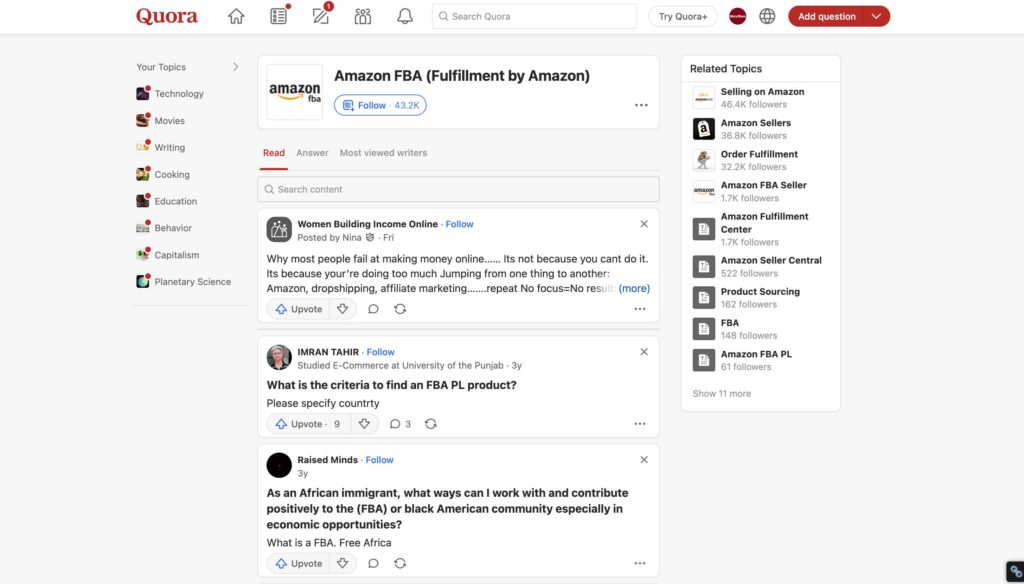The height and width of the screenshot is (584, 1024).
Task: Comment on the IMRAN TAHIR question
Action: click(395, 424)
